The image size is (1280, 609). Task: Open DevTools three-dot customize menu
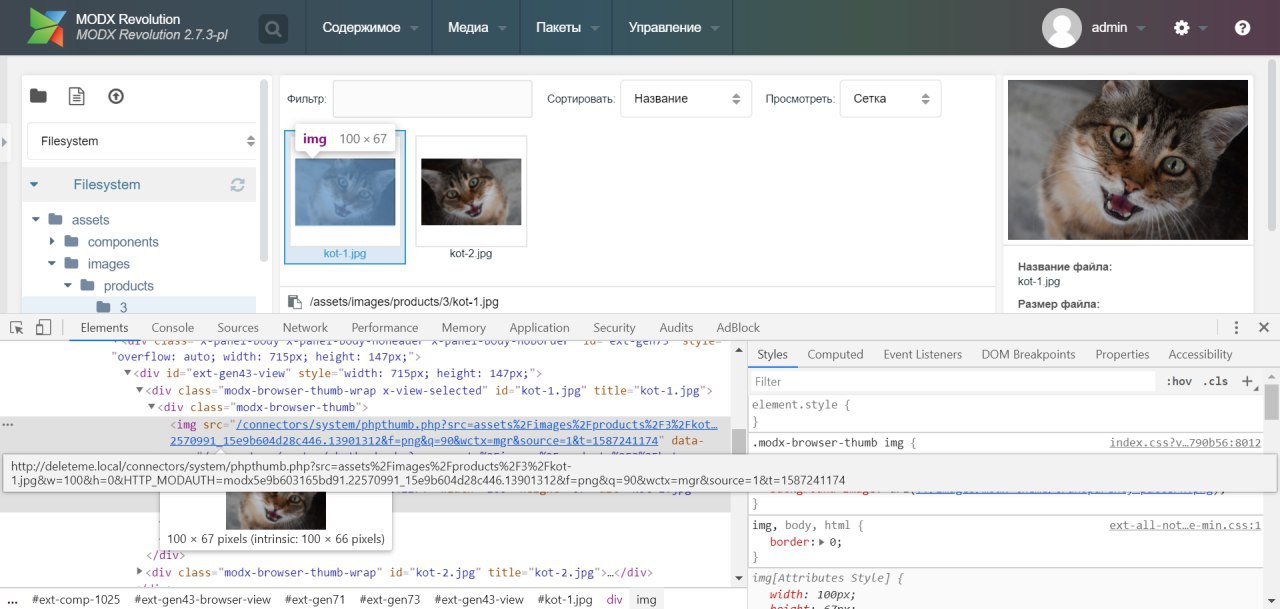coord(1237,327)
